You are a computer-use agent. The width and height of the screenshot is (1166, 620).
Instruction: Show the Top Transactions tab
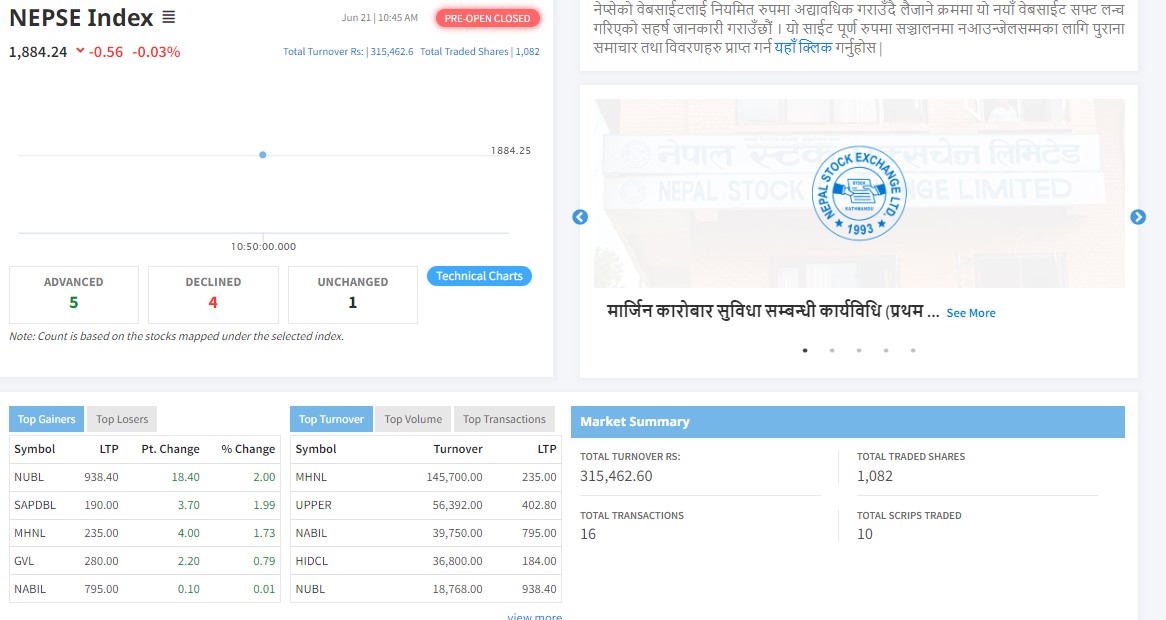point(504,419)
